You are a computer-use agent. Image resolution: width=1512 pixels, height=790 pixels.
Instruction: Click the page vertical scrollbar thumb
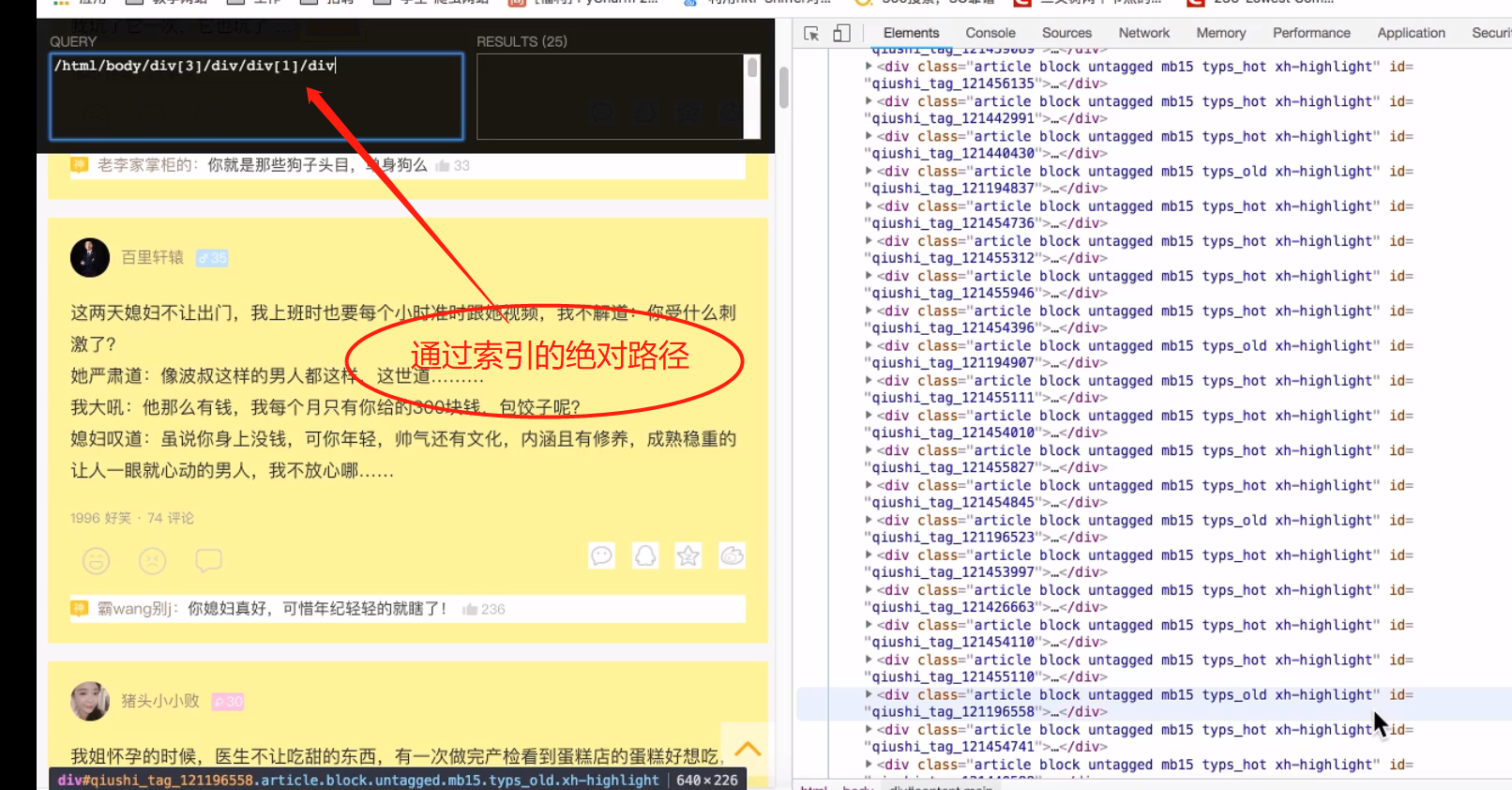click(x=783, y=87)
